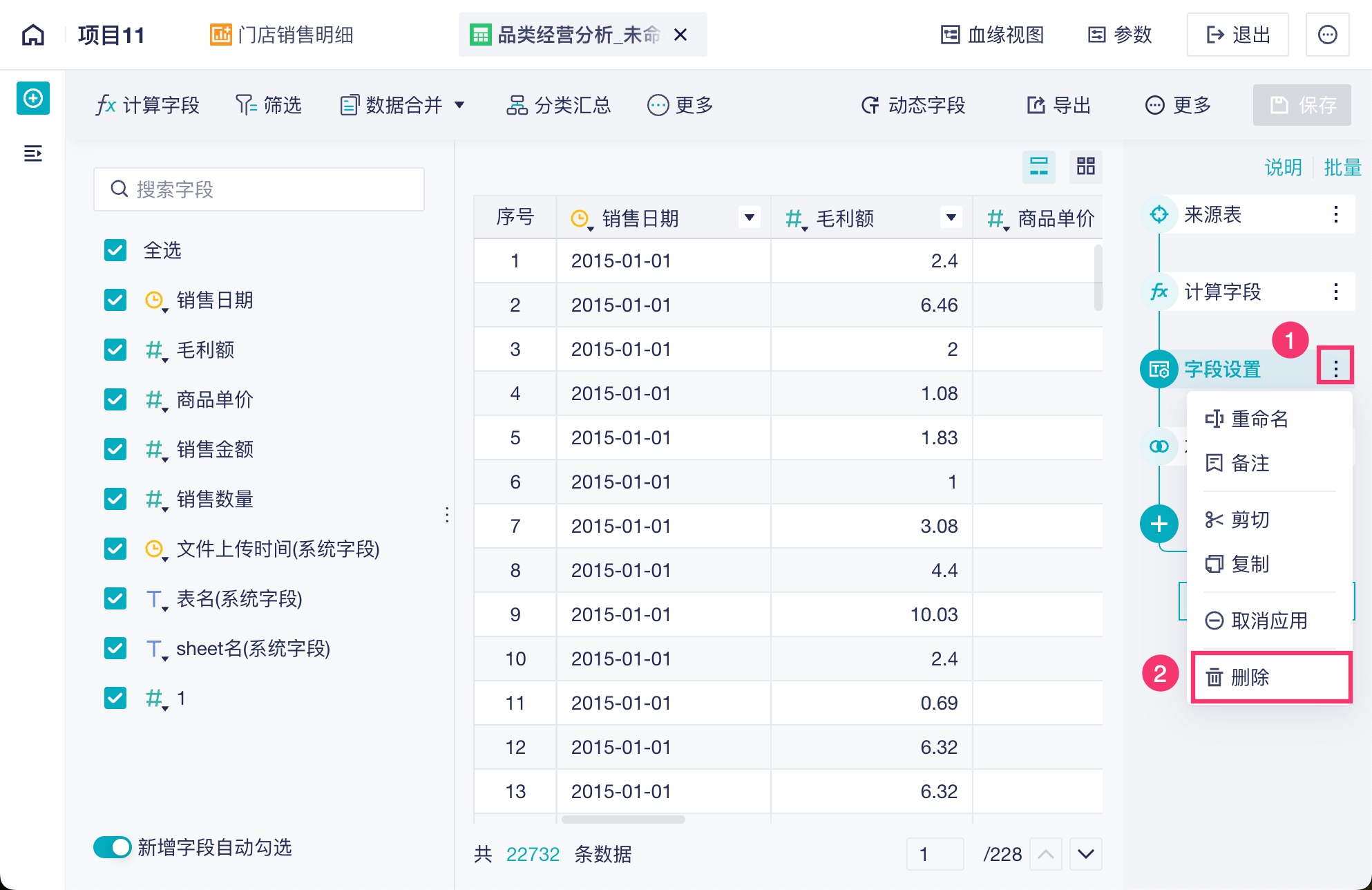Uncheck the 全选 select-all checkbox

pos(115,250)
